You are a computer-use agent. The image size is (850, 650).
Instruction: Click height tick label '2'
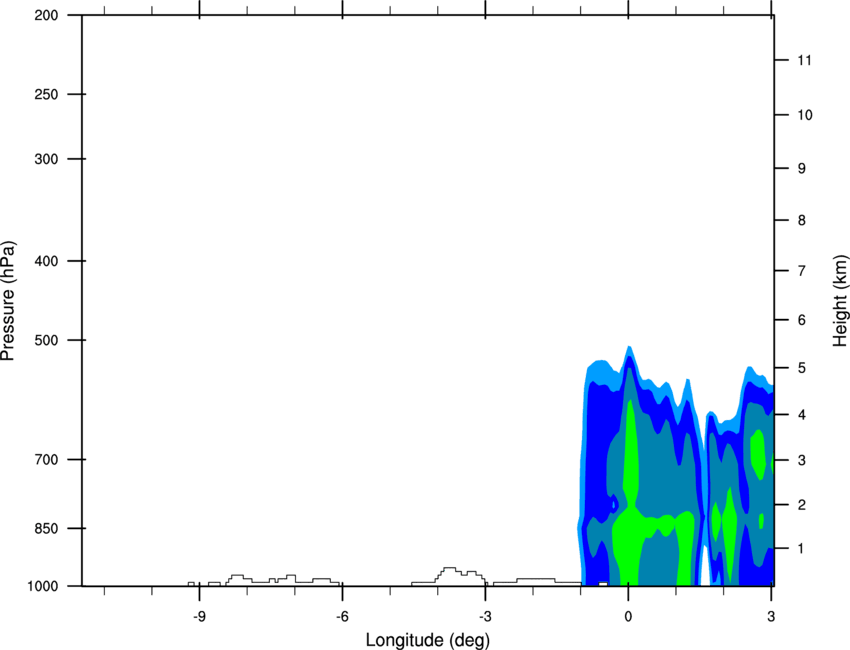coord(802,505)
